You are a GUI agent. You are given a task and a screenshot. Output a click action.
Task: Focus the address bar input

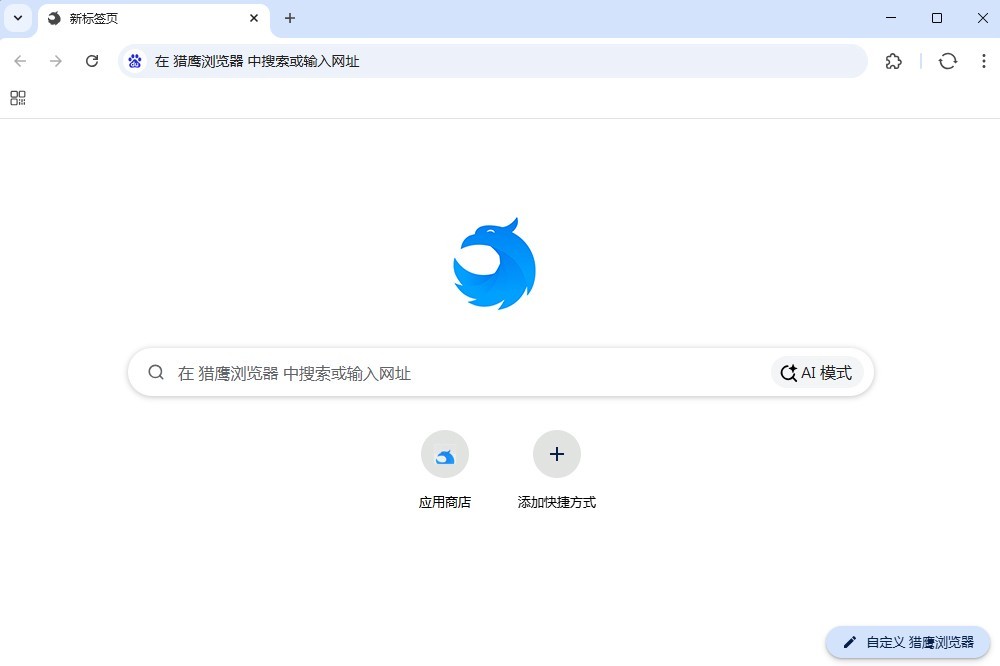point(492,61)
